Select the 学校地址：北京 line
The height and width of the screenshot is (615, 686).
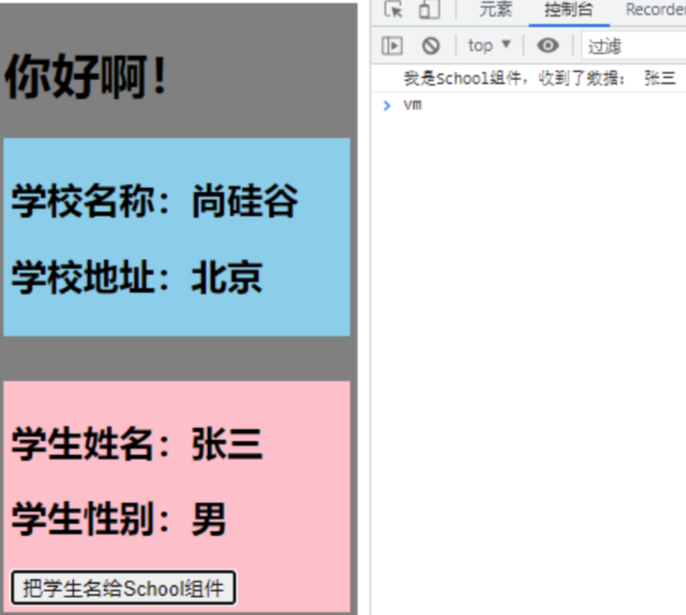pyautogui.click(x=137, y=277)
